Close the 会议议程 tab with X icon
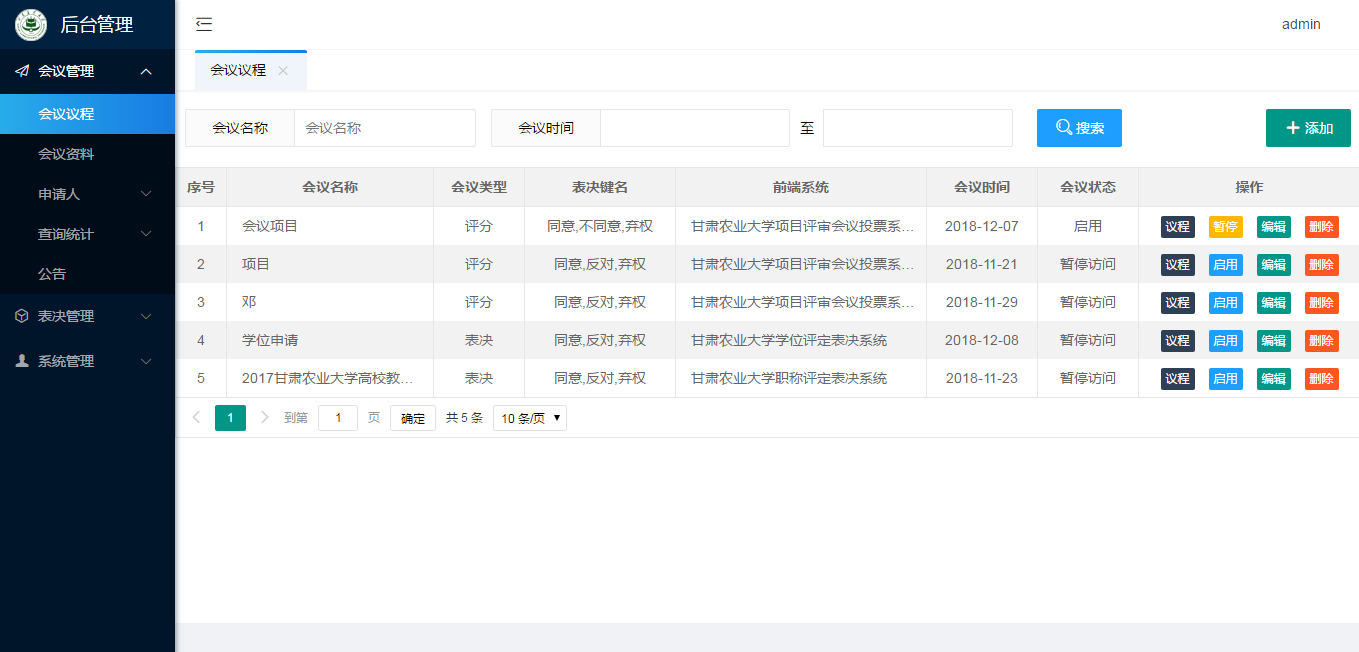This screenshot has width=1359, height=652. pos(283,71)
